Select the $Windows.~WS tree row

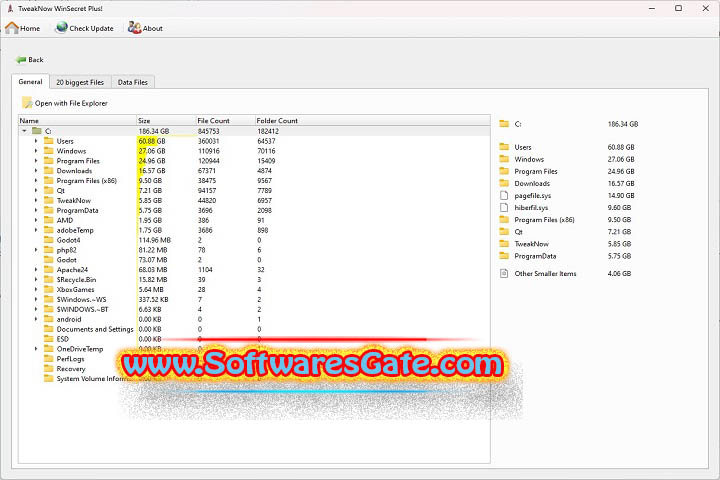(x=254, y=299)
